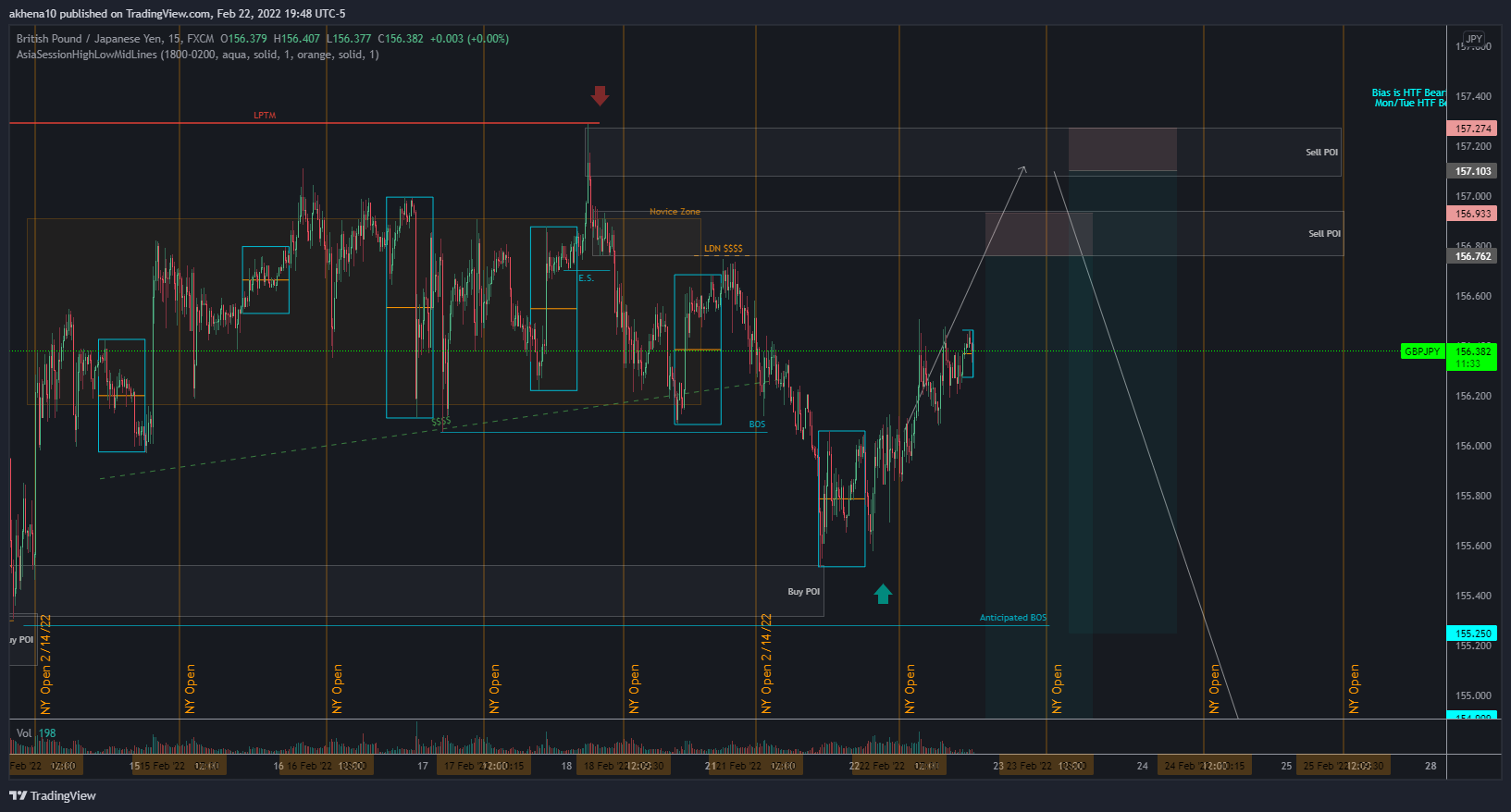The image size is (1511, 812).
Task: Select the 156.933 red price label
Action: point(1473,214)
